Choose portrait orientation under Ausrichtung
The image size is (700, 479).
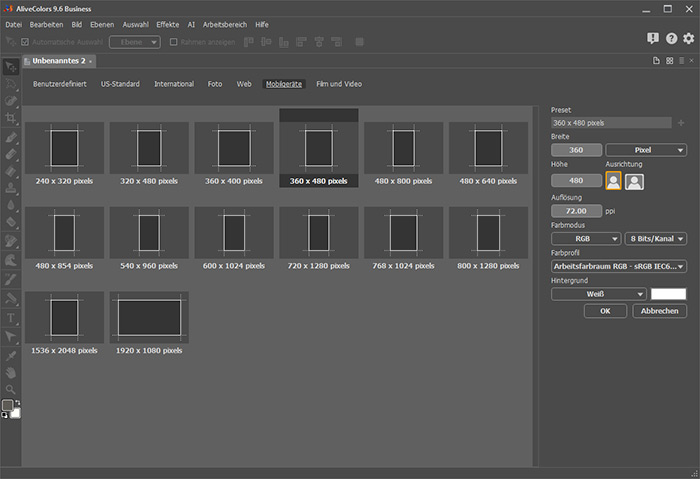[613, 181]
